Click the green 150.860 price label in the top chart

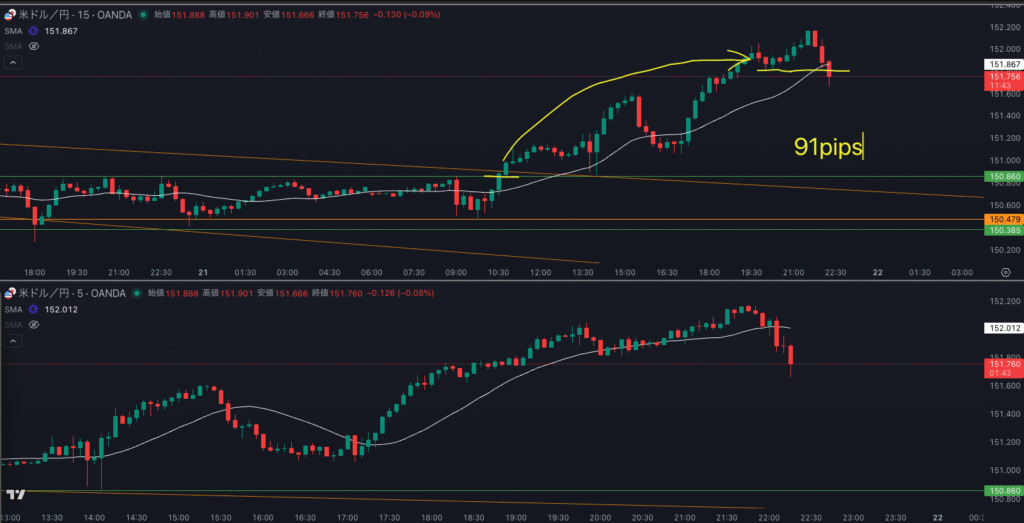point(1003,177)
